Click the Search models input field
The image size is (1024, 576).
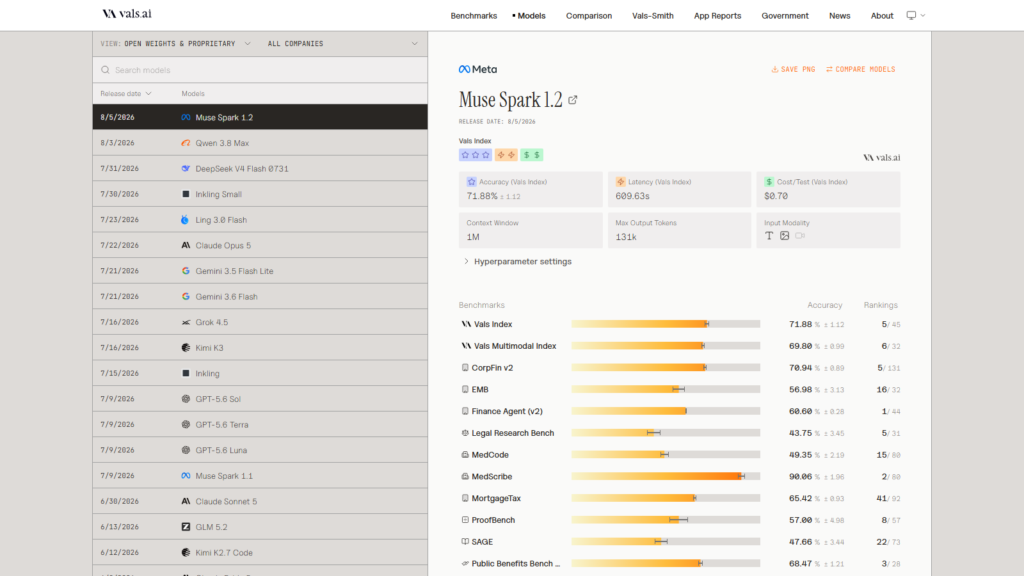point(260,70)
